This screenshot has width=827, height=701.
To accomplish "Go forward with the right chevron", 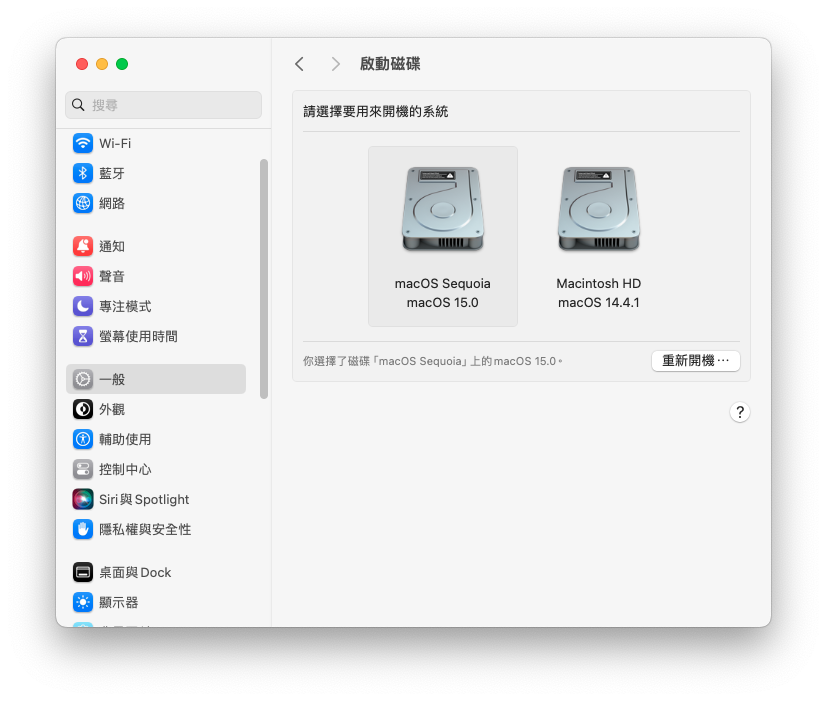I will point(335,64).
